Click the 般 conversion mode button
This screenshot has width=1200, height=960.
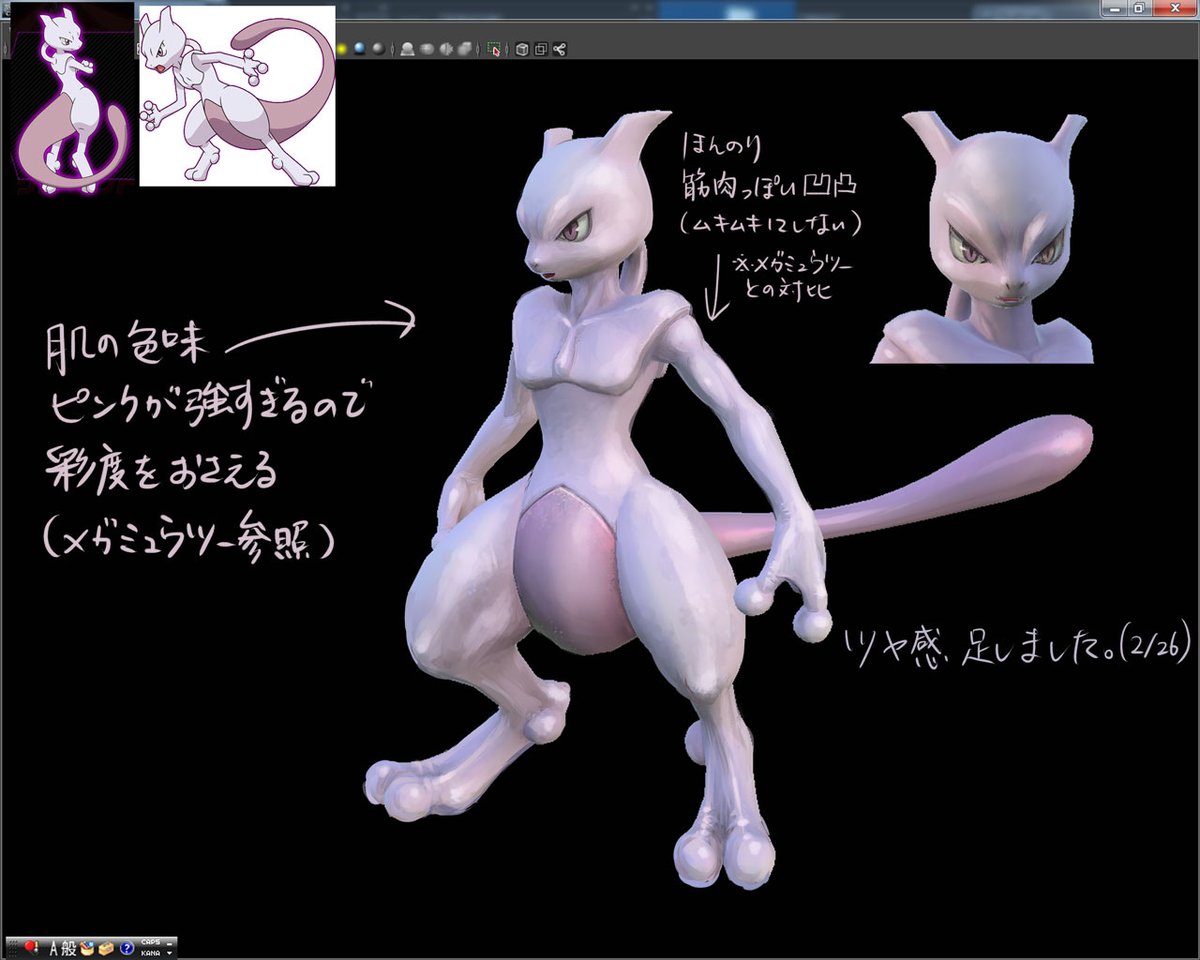[69, 948]
